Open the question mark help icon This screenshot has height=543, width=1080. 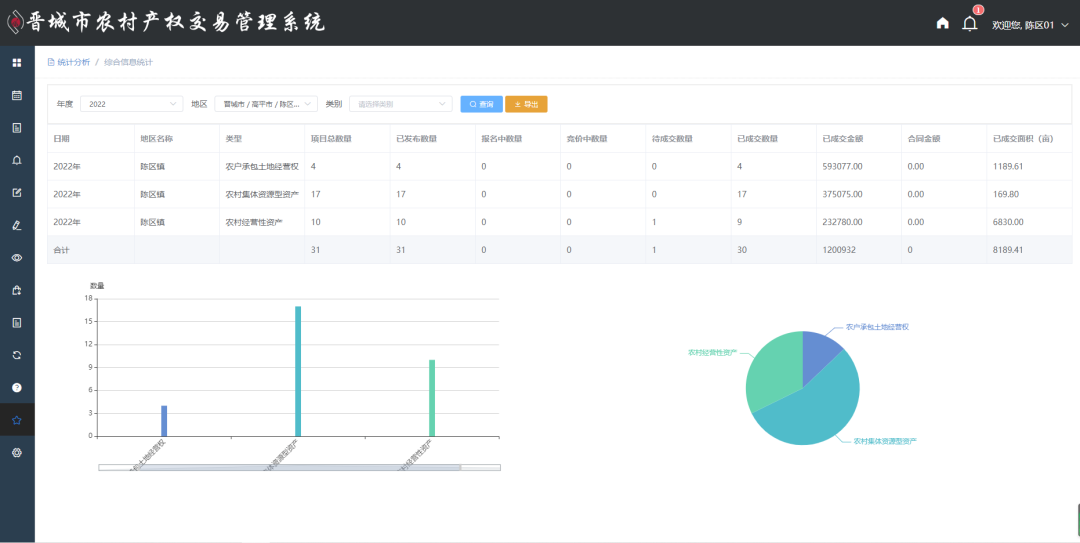coord(17,387)
